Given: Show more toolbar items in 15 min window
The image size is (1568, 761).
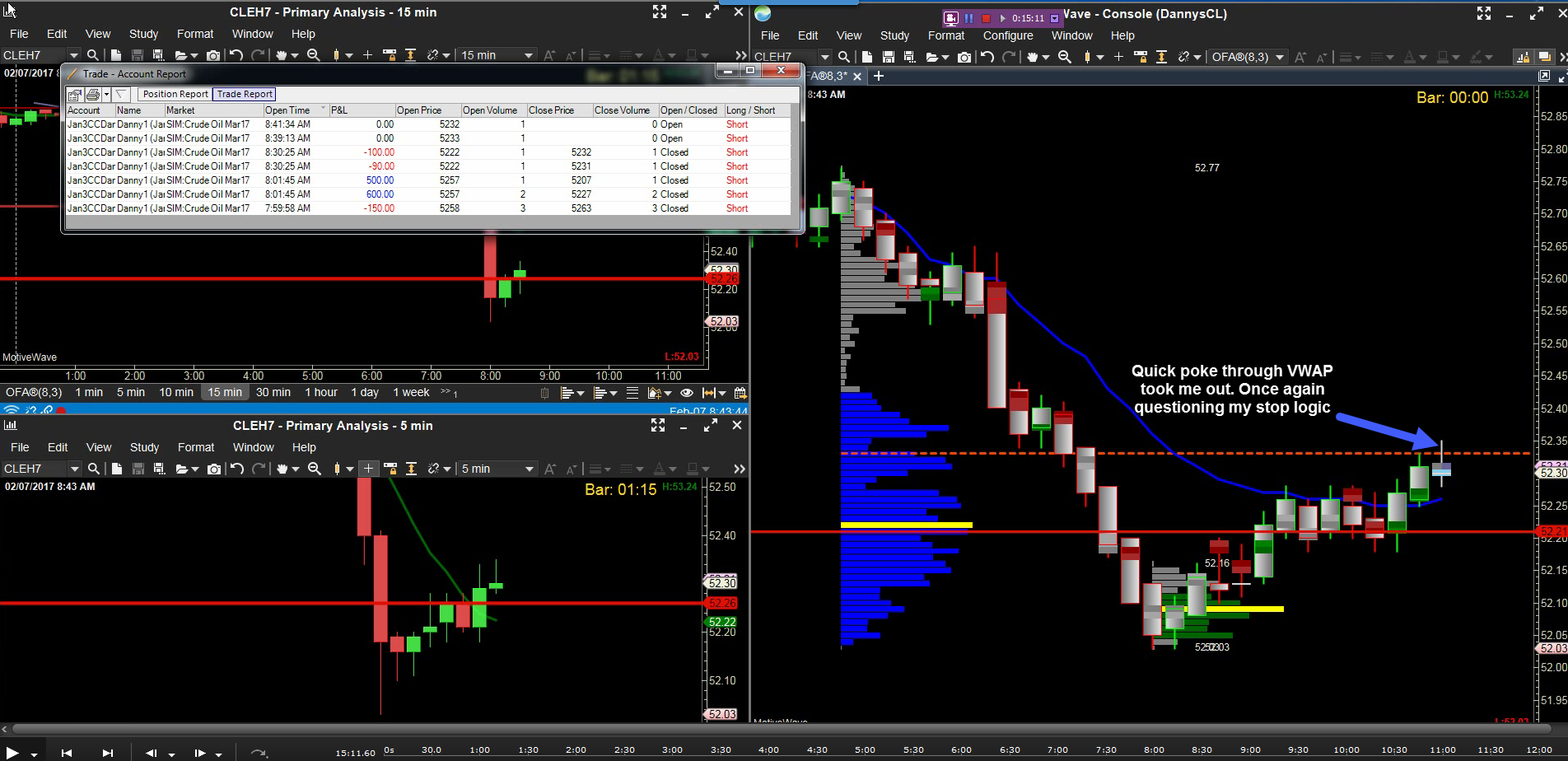Looking at the screenshot, I should click(740, 55).
